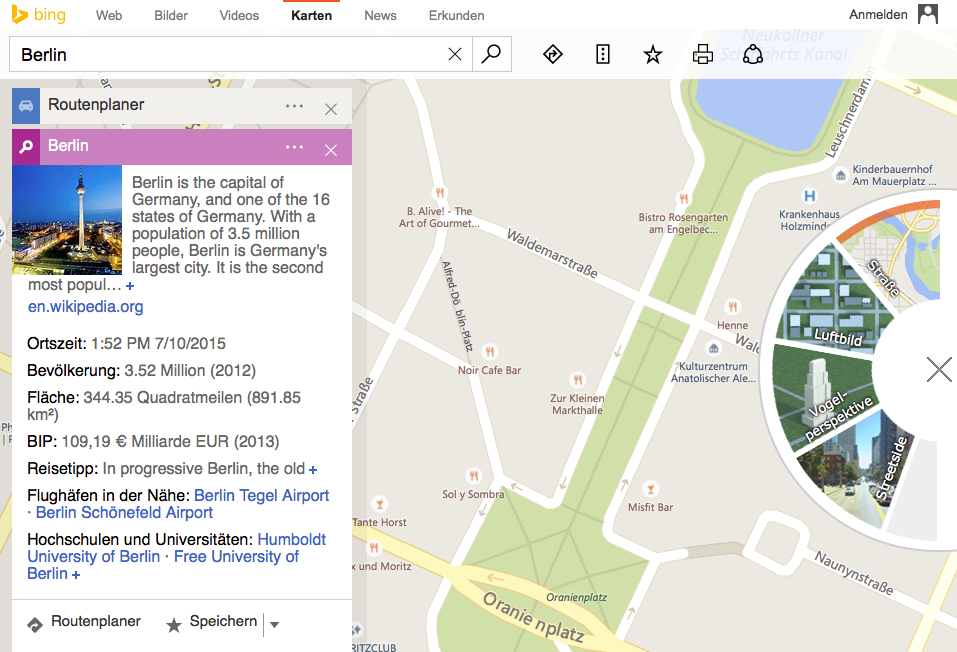
Task: Click the share icon in the top toolbar
Action: click(753, 55)
